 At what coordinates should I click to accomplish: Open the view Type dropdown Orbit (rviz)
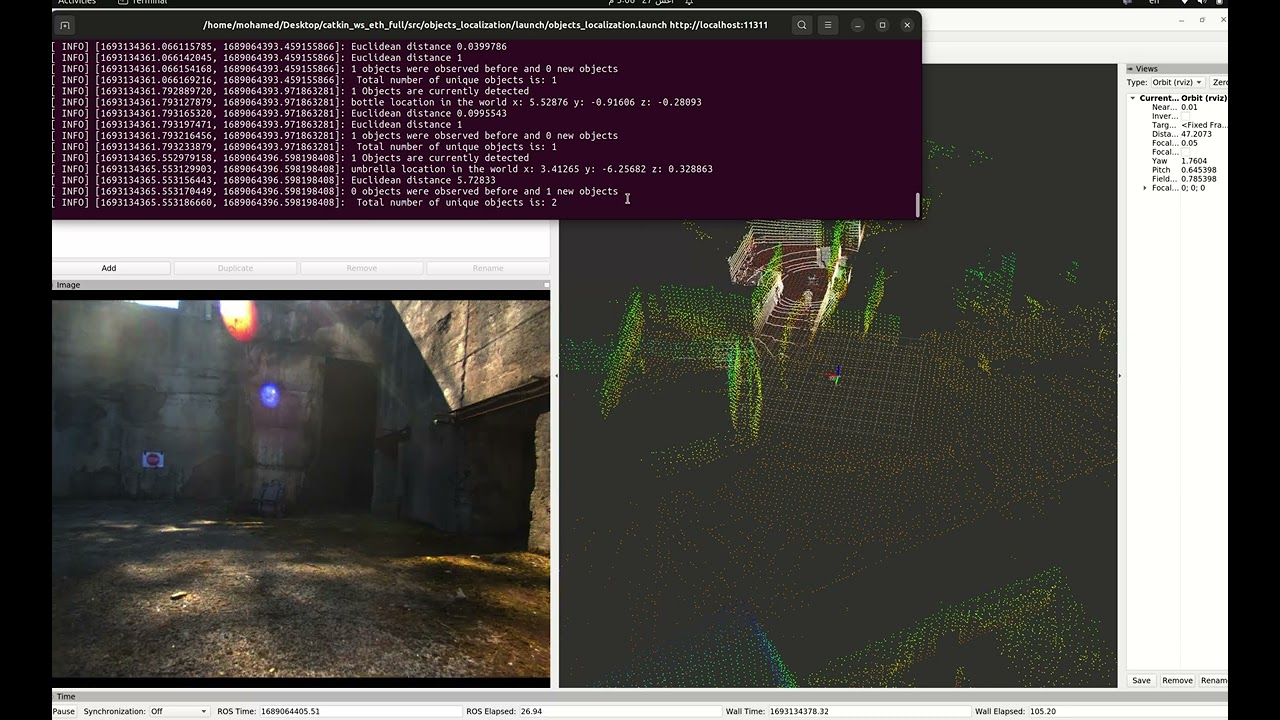[1178, 82]
